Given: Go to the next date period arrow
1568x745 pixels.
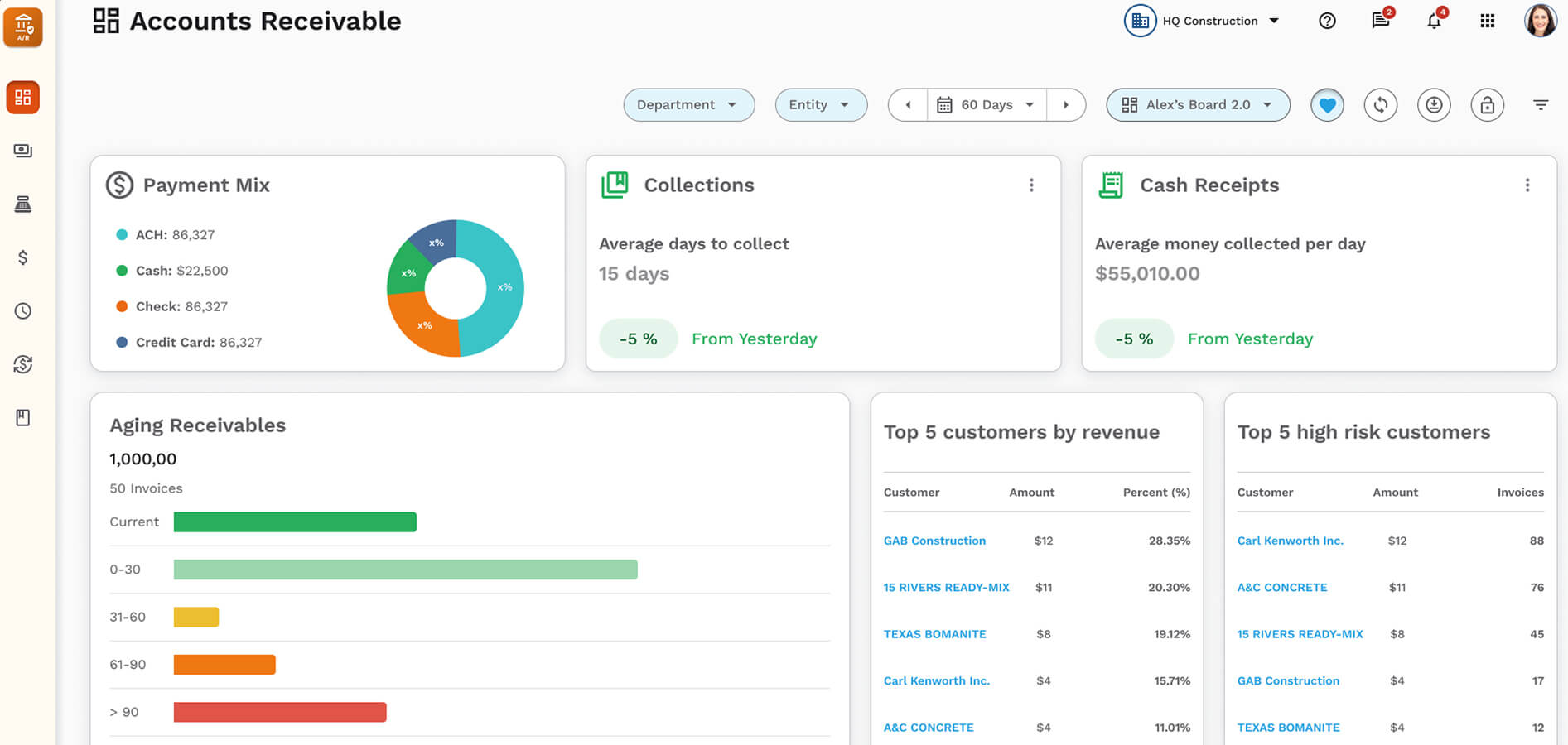Looking at the screenshot, I should [1066, 105].
